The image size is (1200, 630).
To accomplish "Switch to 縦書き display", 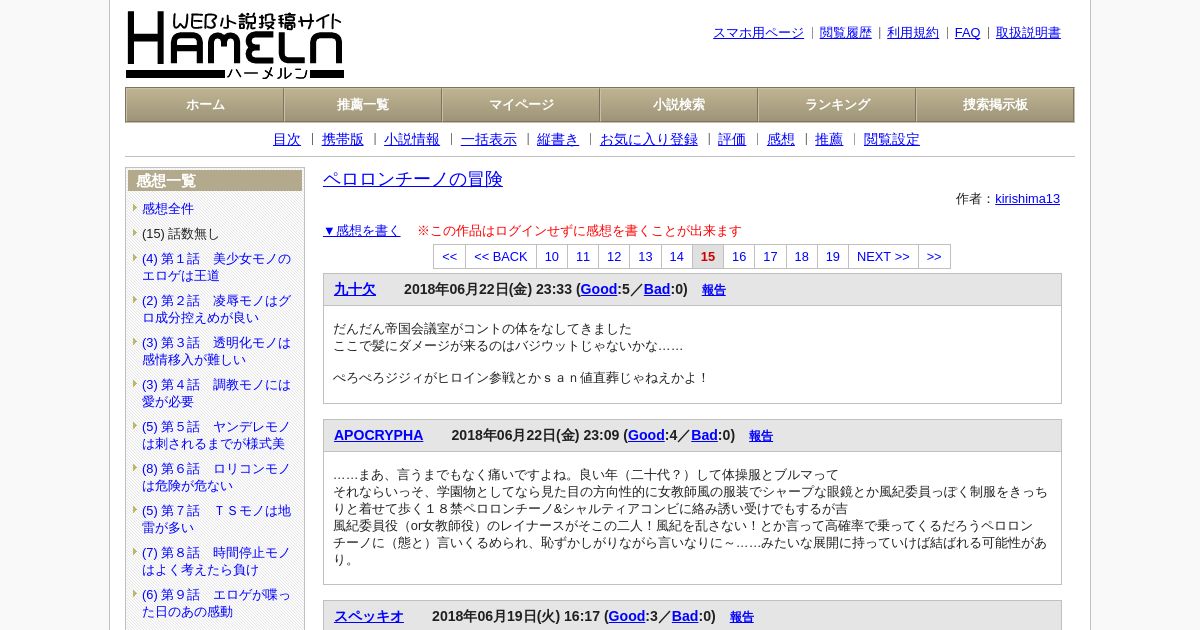I will coord(558,140).
